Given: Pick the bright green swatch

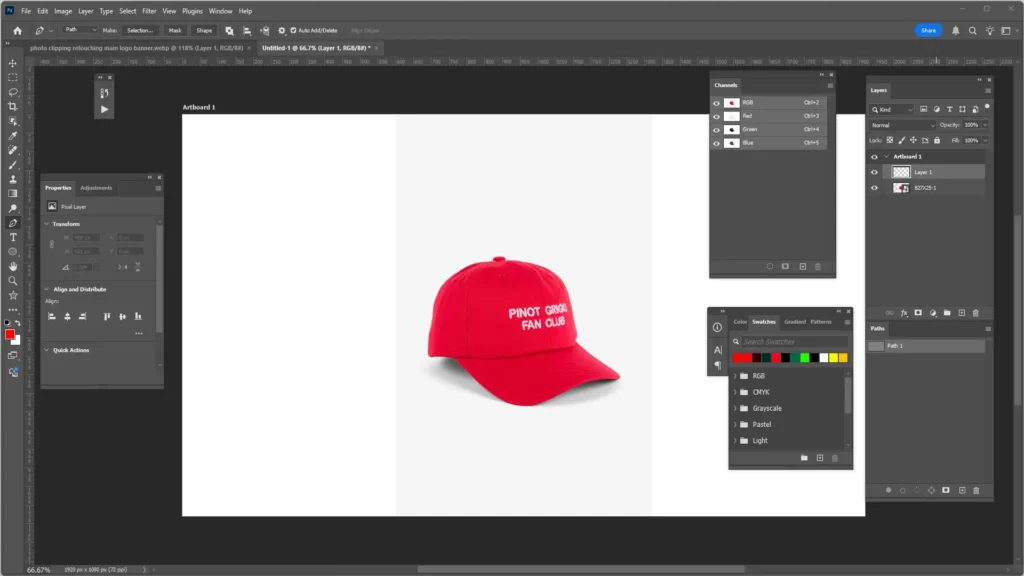Looking at the screenshot, I should 804,358.
